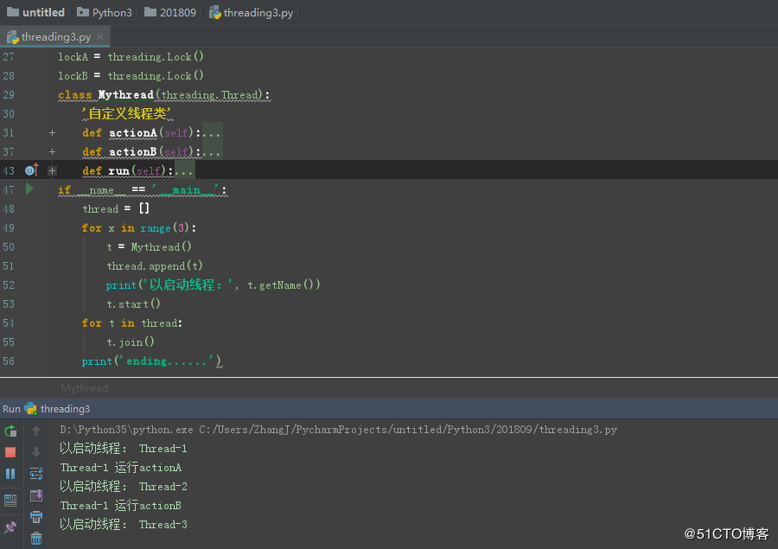Open the untitled project breadcrumb
Screen dimensions: 778x549
pos(36,12)
